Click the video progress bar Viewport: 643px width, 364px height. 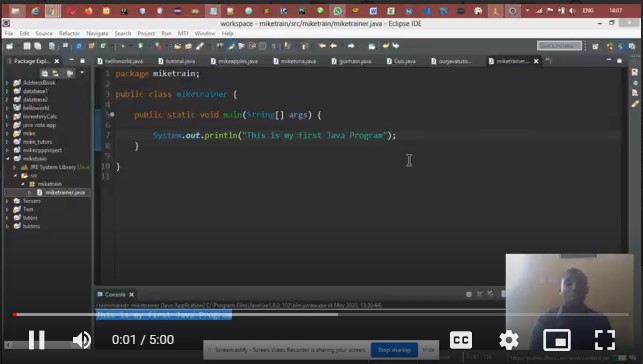[321, 315]
